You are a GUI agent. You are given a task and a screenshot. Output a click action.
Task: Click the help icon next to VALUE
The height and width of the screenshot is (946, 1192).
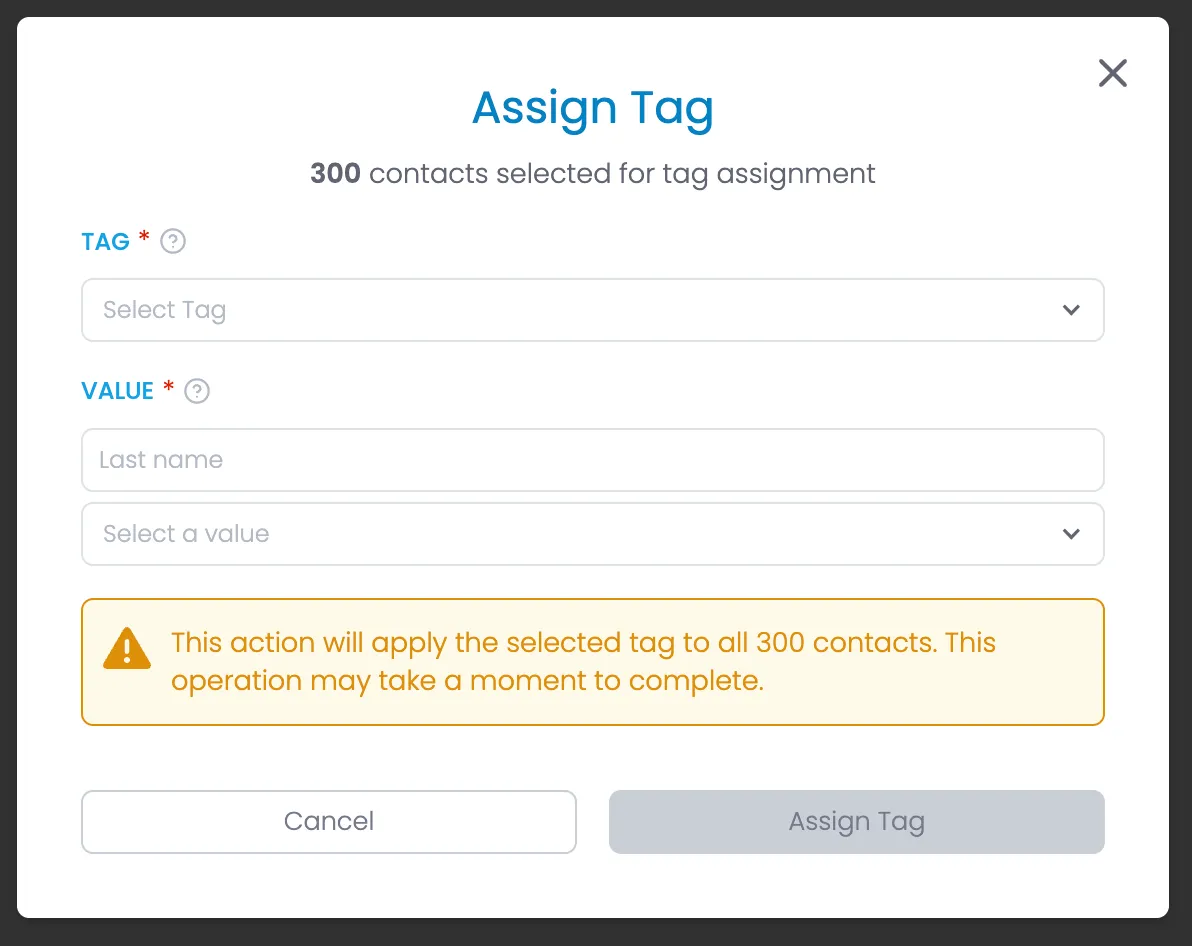coord(197,391)
